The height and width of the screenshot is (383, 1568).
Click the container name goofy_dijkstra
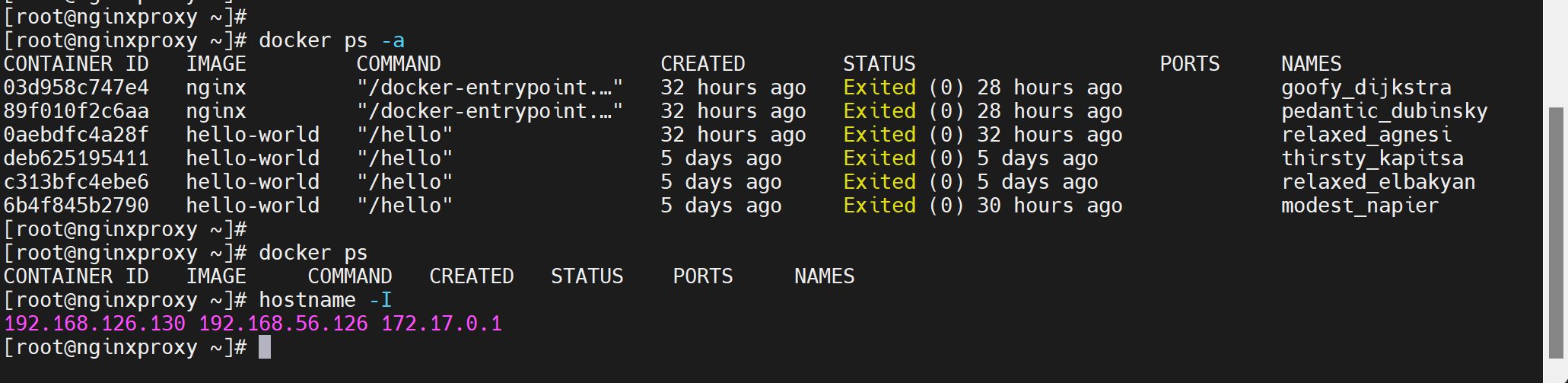coord(1366,88)
